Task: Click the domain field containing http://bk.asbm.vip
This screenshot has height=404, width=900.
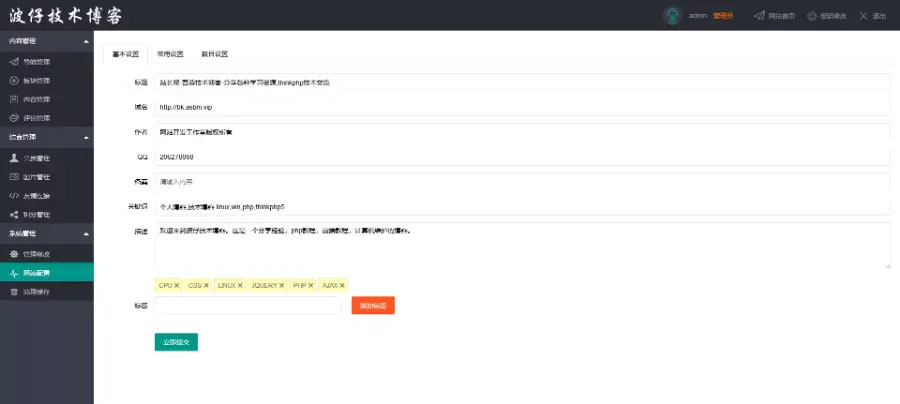Action: 521,106
